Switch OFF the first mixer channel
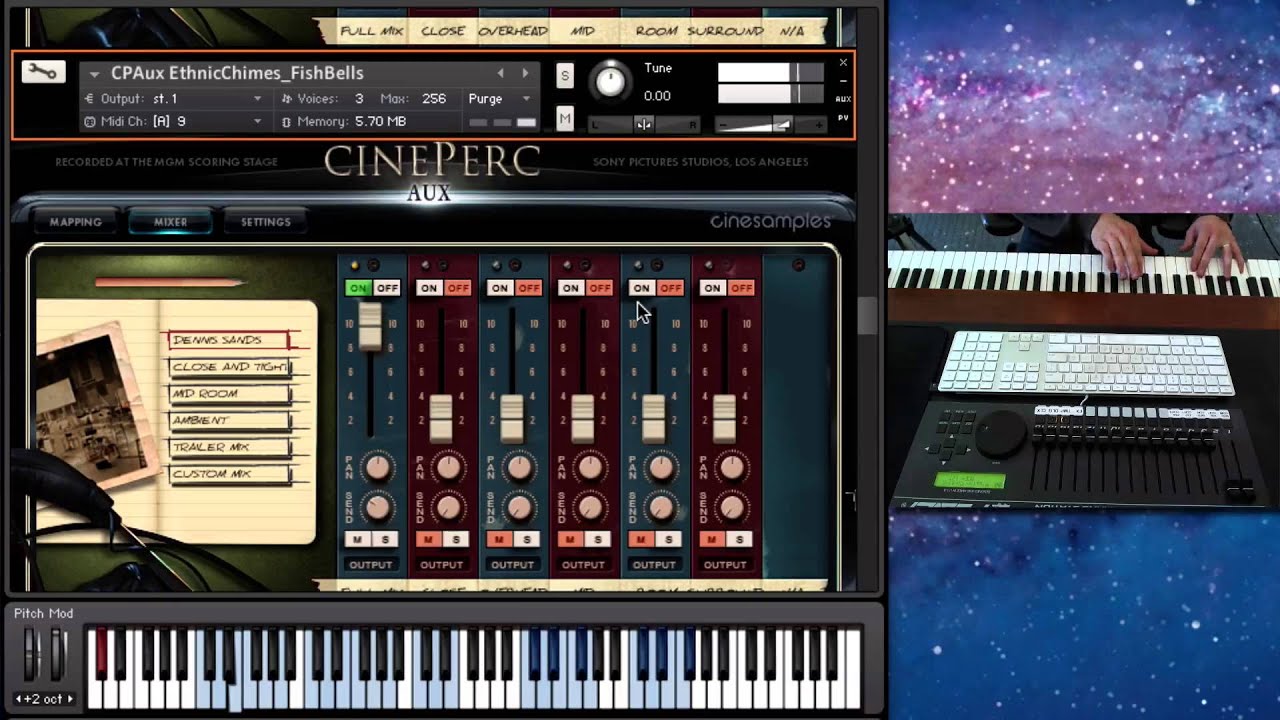Screen dimensions: 1280x720 [x=387, y=288]
